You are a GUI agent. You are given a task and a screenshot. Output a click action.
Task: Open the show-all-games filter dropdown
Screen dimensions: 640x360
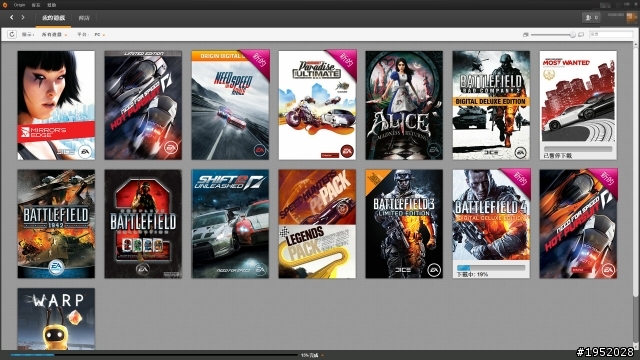coord(54,35)
